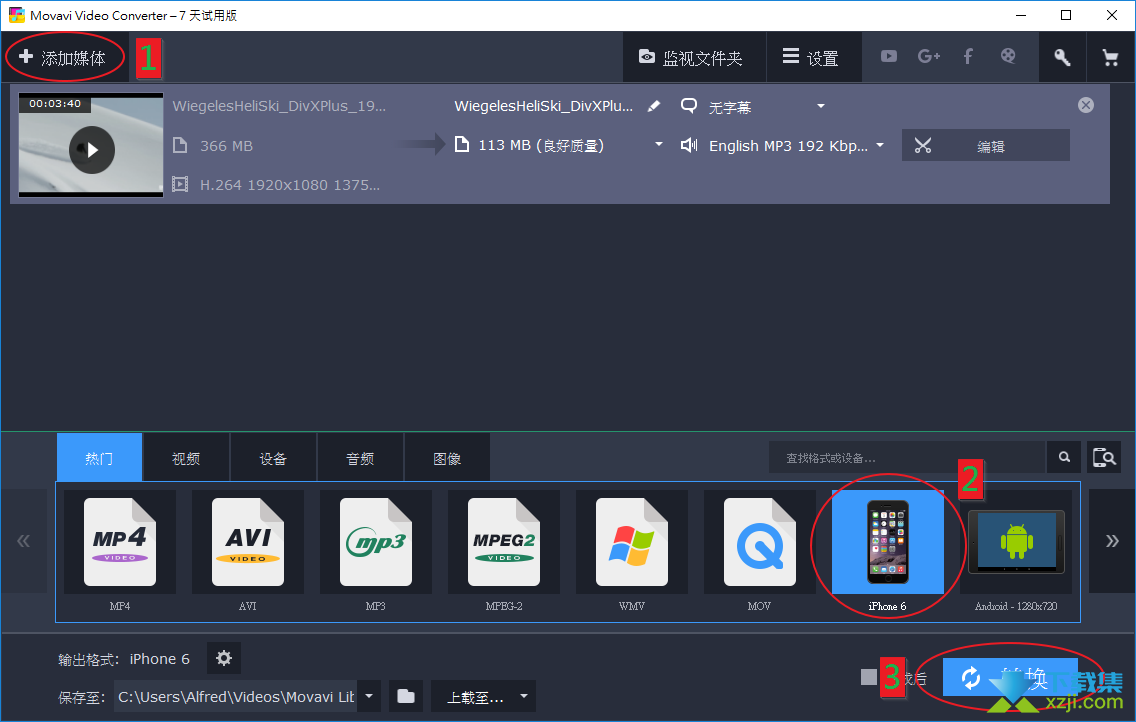Click the browse folder icon
The width and height of the screenshot is (1136, 722).
tap(406, 696)
